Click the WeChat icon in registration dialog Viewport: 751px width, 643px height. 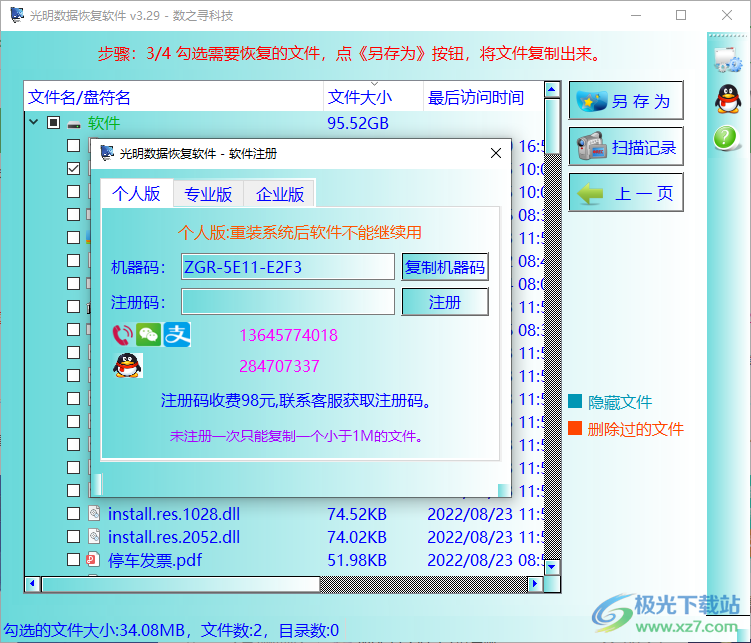click(148, 335)
